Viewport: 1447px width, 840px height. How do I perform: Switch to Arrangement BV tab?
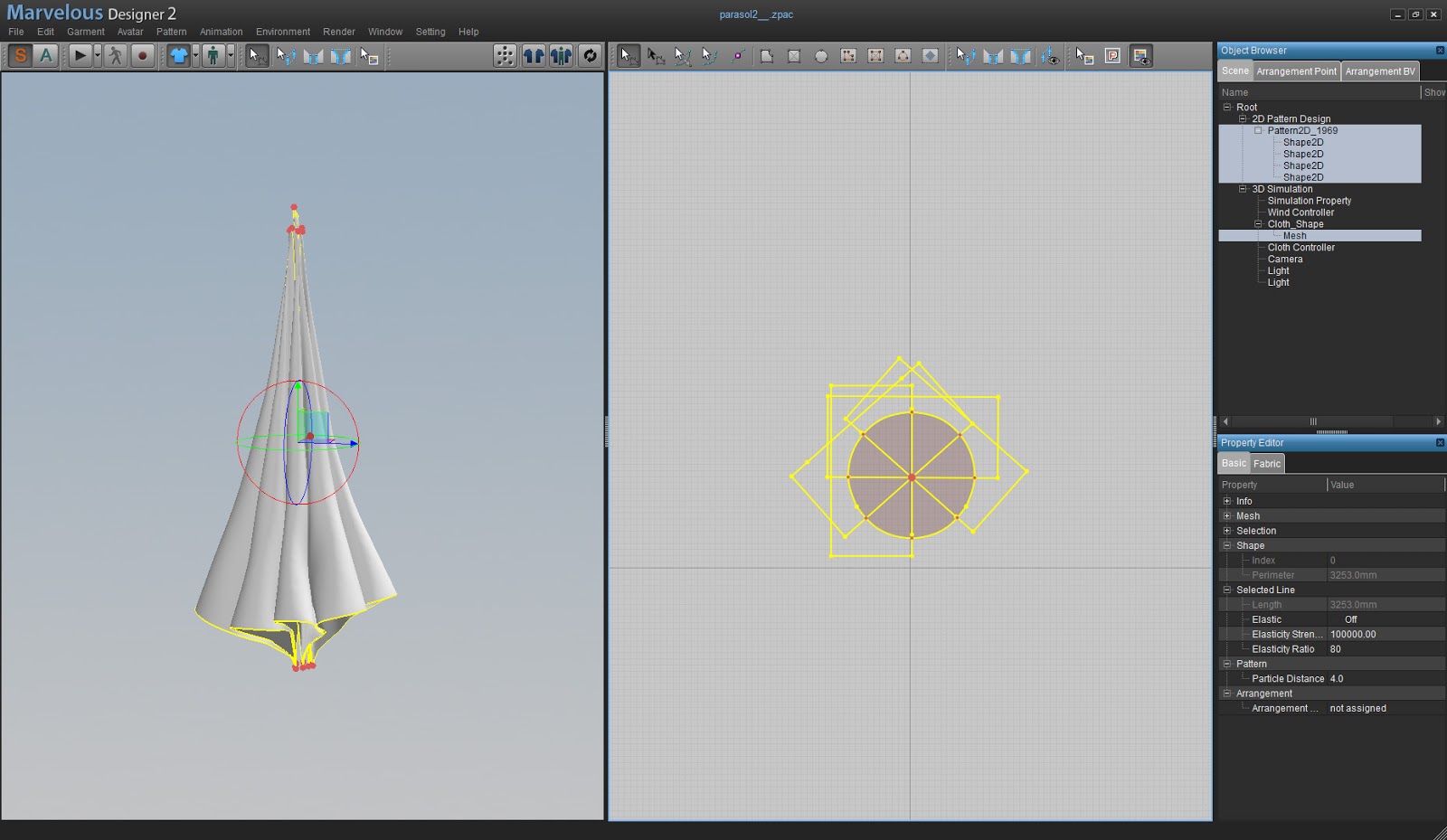(1380, 71)
